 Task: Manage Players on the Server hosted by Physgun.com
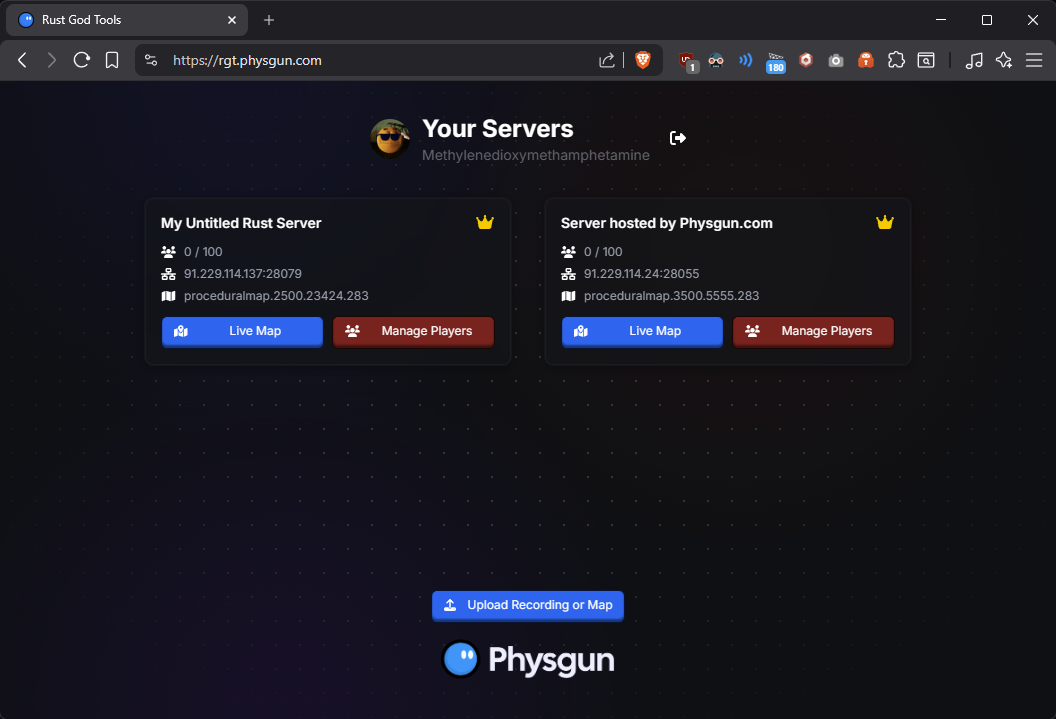point(813,331)
